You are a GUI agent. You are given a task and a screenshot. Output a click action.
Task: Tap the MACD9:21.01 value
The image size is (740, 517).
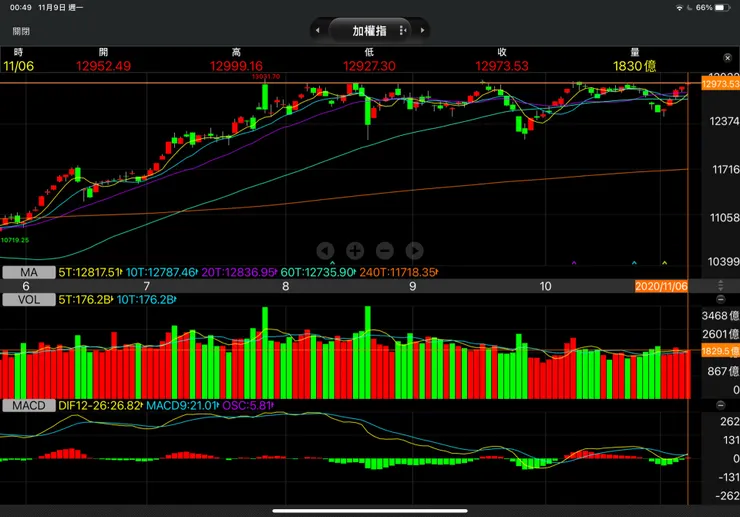click(182, 406)
